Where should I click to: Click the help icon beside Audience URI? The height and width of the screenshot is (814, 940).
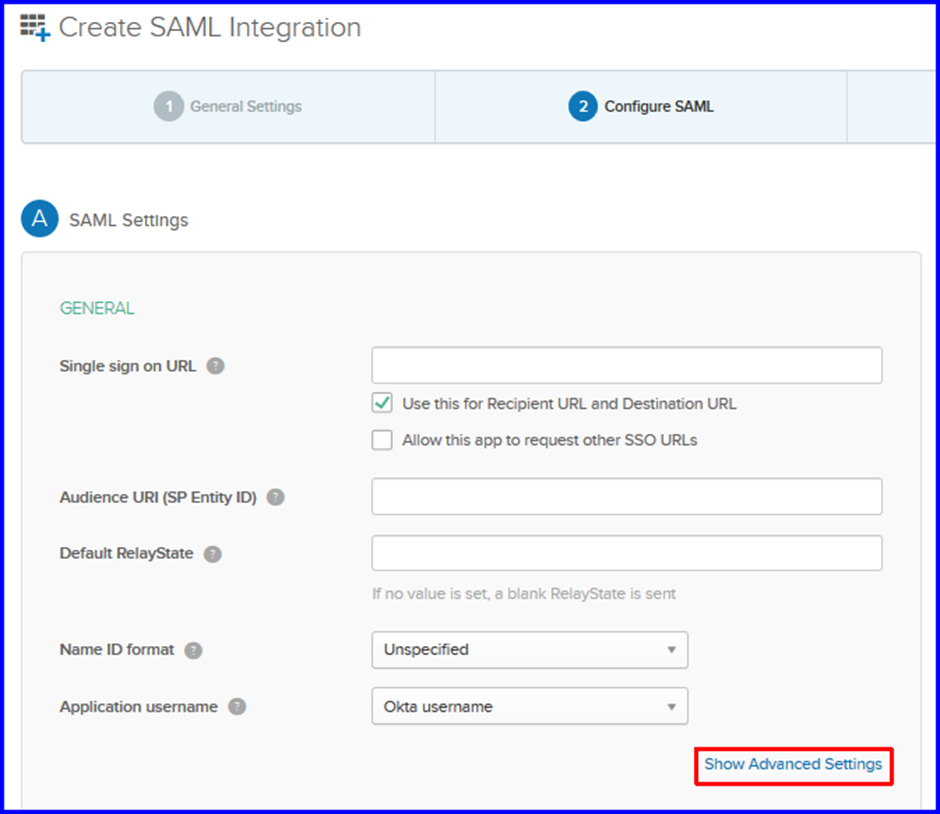pyautogui.click(x=276, y=497)
